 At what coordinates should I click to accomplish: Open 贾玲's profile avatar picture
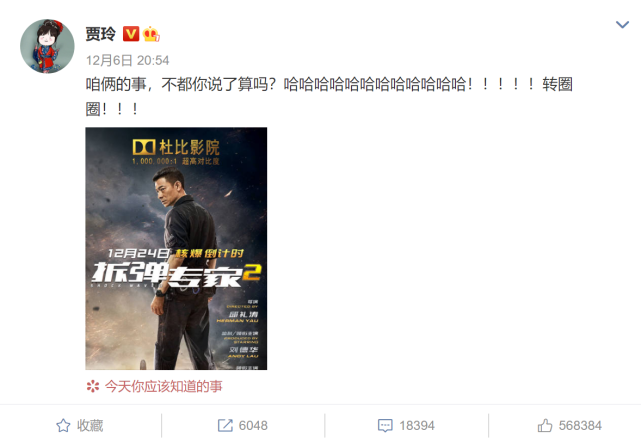[47, 46]
